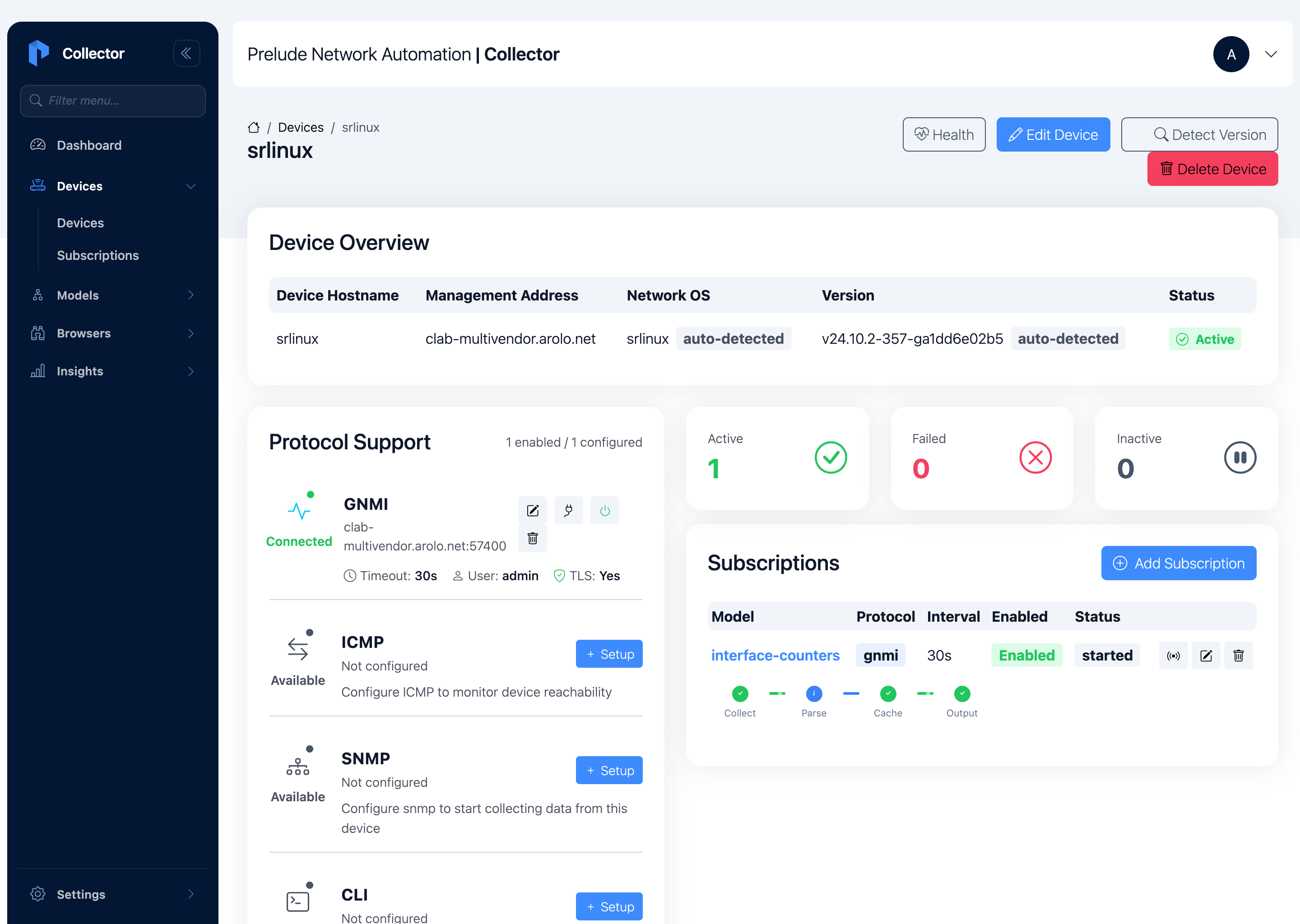1300x924 pixels.
Task: Open live stream icon for interface-counters subscription
Action: (x=1173, y=656)
